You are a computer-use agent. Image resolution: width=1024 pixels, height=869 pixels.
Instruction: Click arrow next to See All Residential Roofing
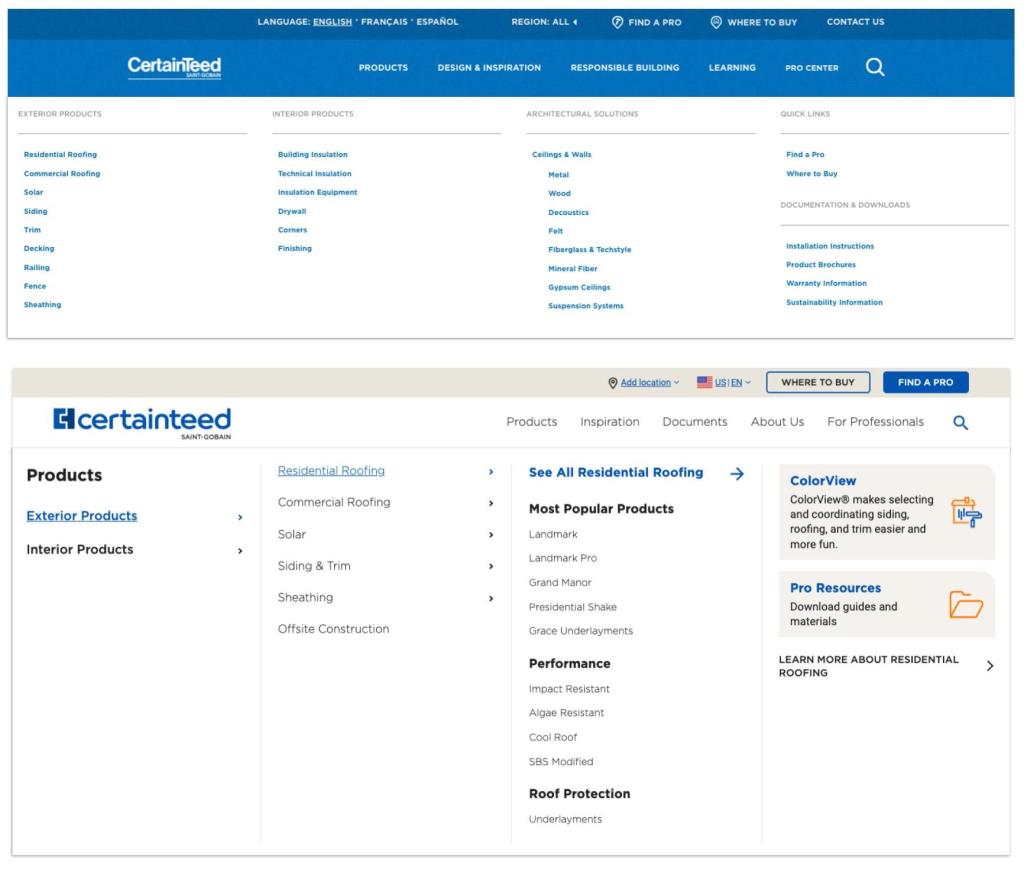(737, 473)
